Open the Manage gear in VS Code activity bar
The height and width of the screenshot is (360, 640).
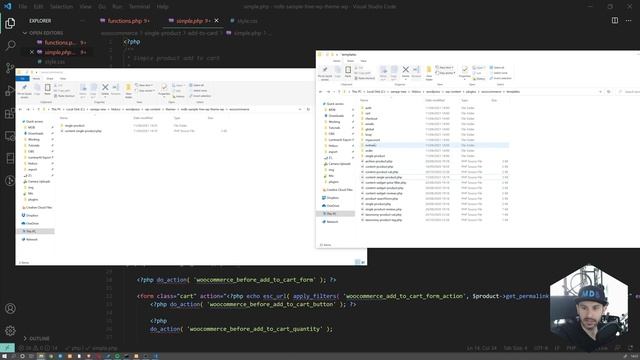tap(10, 331)
